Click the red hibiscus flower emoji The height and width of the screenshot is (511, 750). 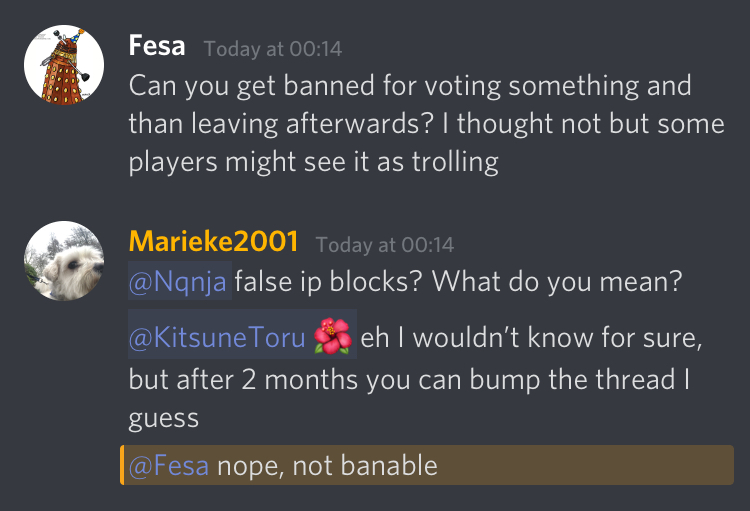(333, 336)
